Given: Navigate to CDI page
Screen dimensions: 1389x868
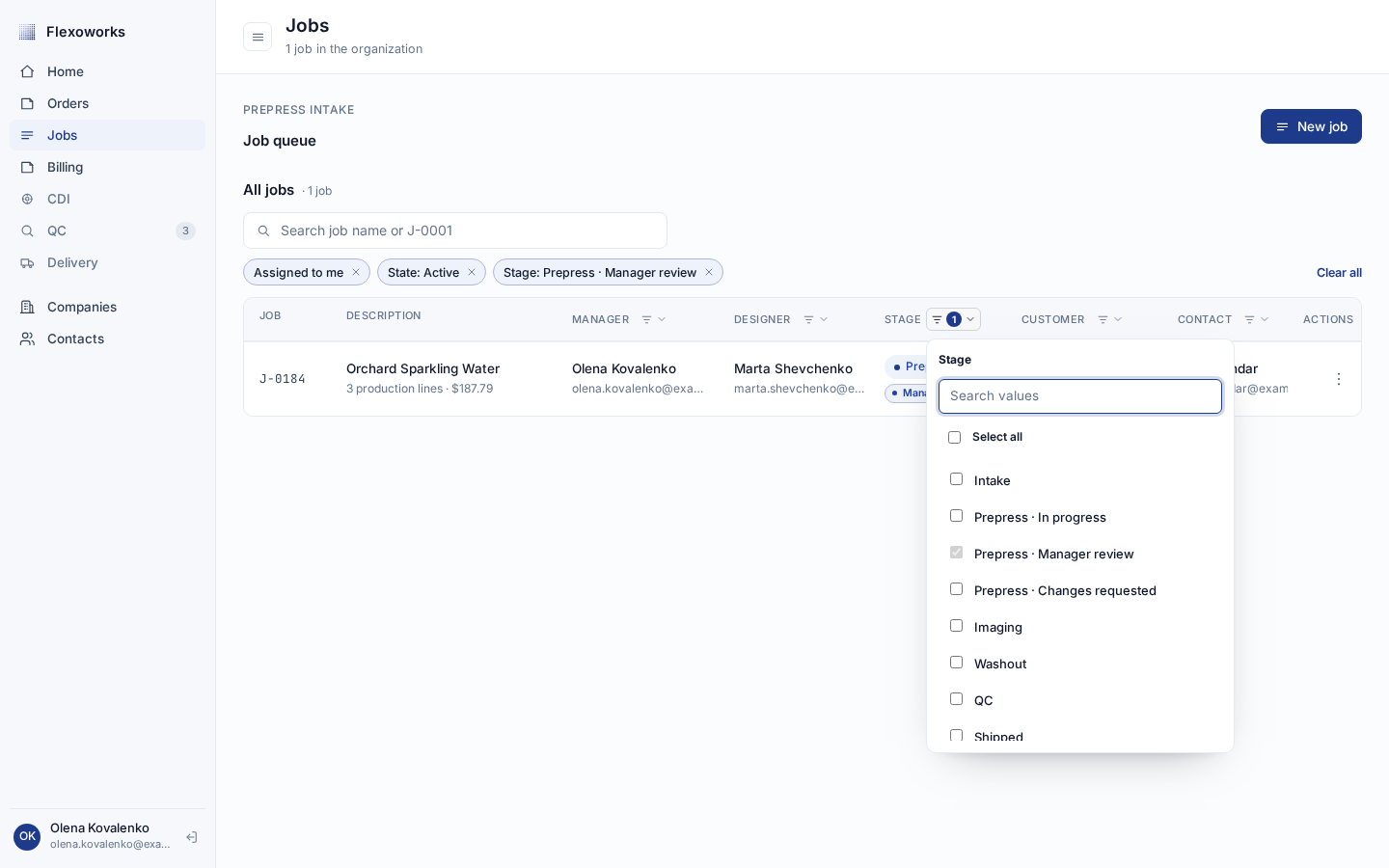Looking at the screenshot, I should point(107,199).
